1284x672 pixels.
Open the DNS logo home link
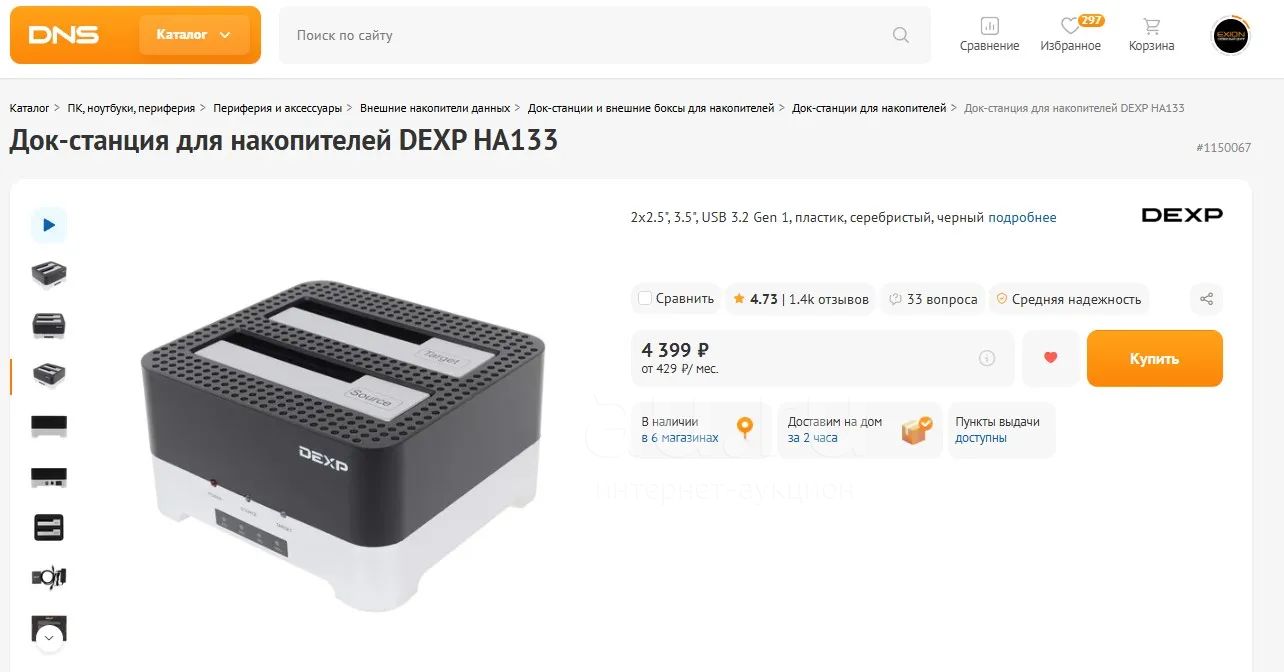63,35
